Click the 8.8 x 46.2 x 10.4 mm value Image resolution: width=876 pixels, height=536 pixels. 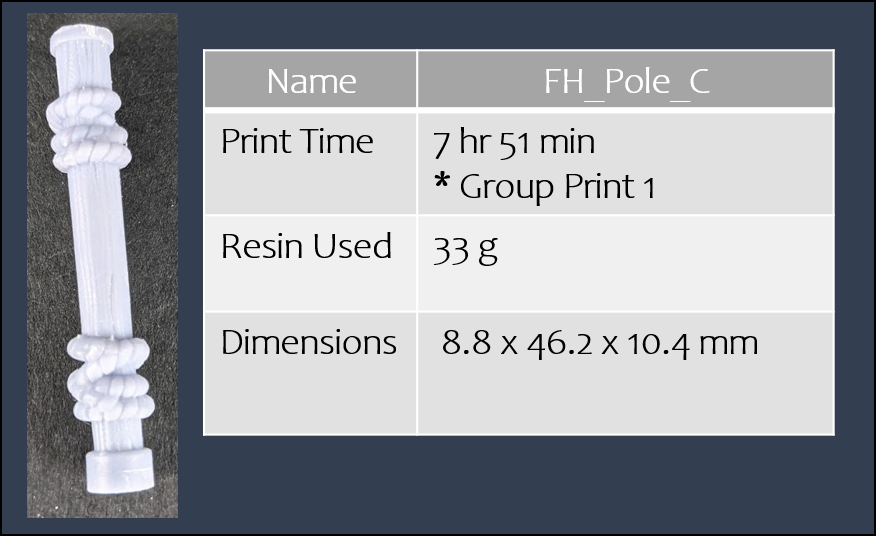600,343
